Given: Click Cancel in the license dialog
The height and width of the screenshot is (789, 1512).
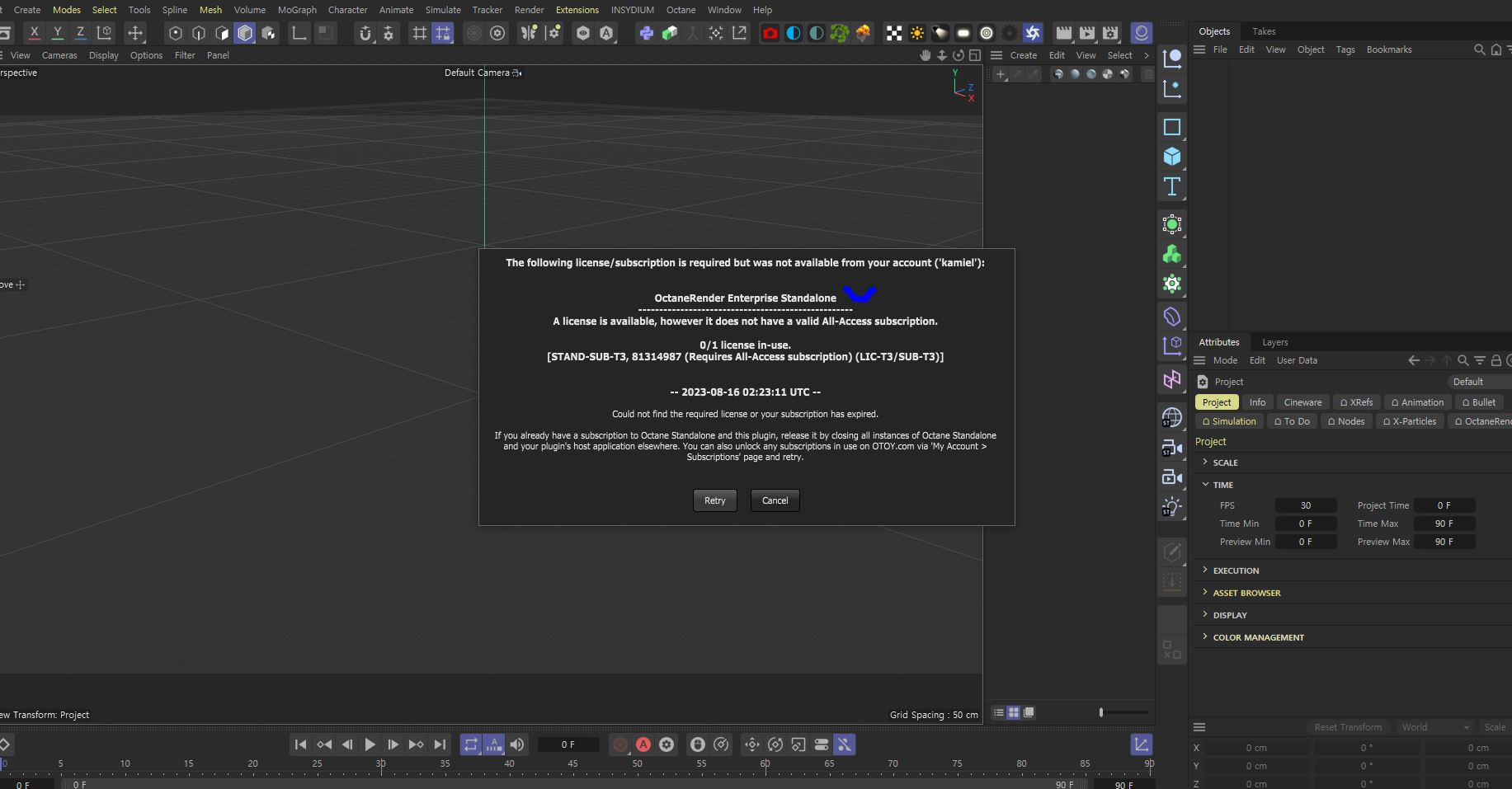Looking at the screenshot, I should click(x=775, y=500).
